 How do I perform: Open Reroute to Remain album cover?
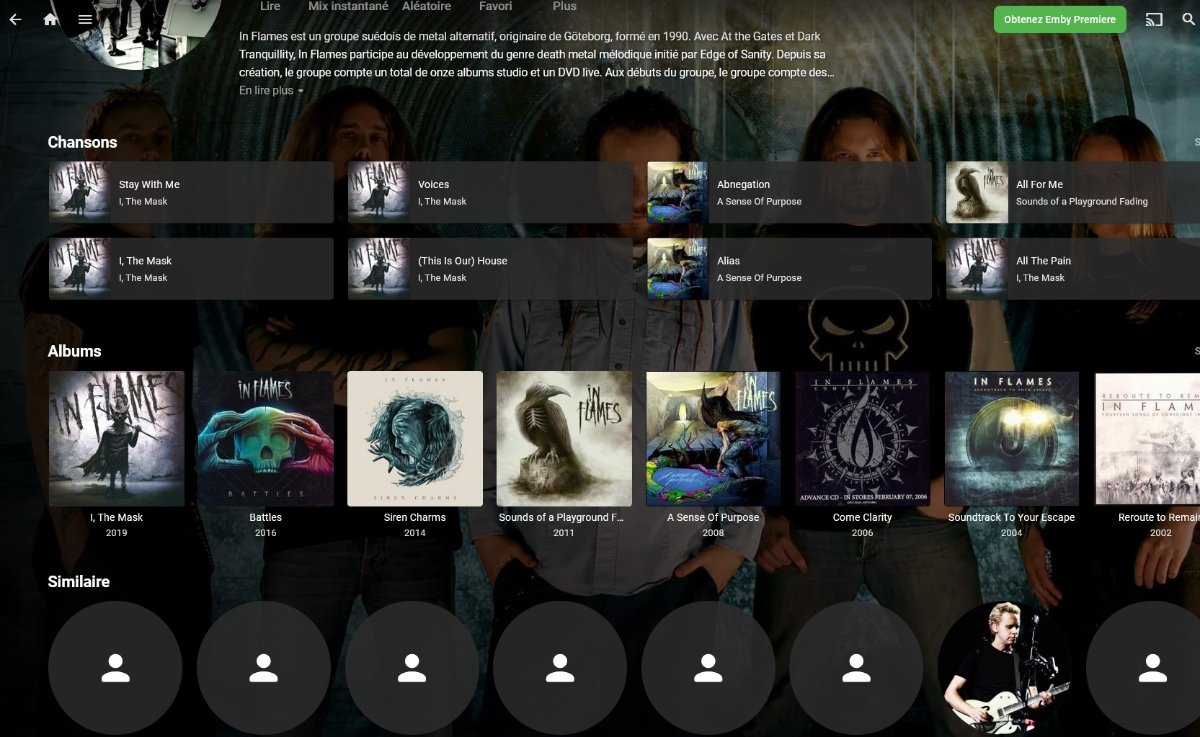point(1147,439)
